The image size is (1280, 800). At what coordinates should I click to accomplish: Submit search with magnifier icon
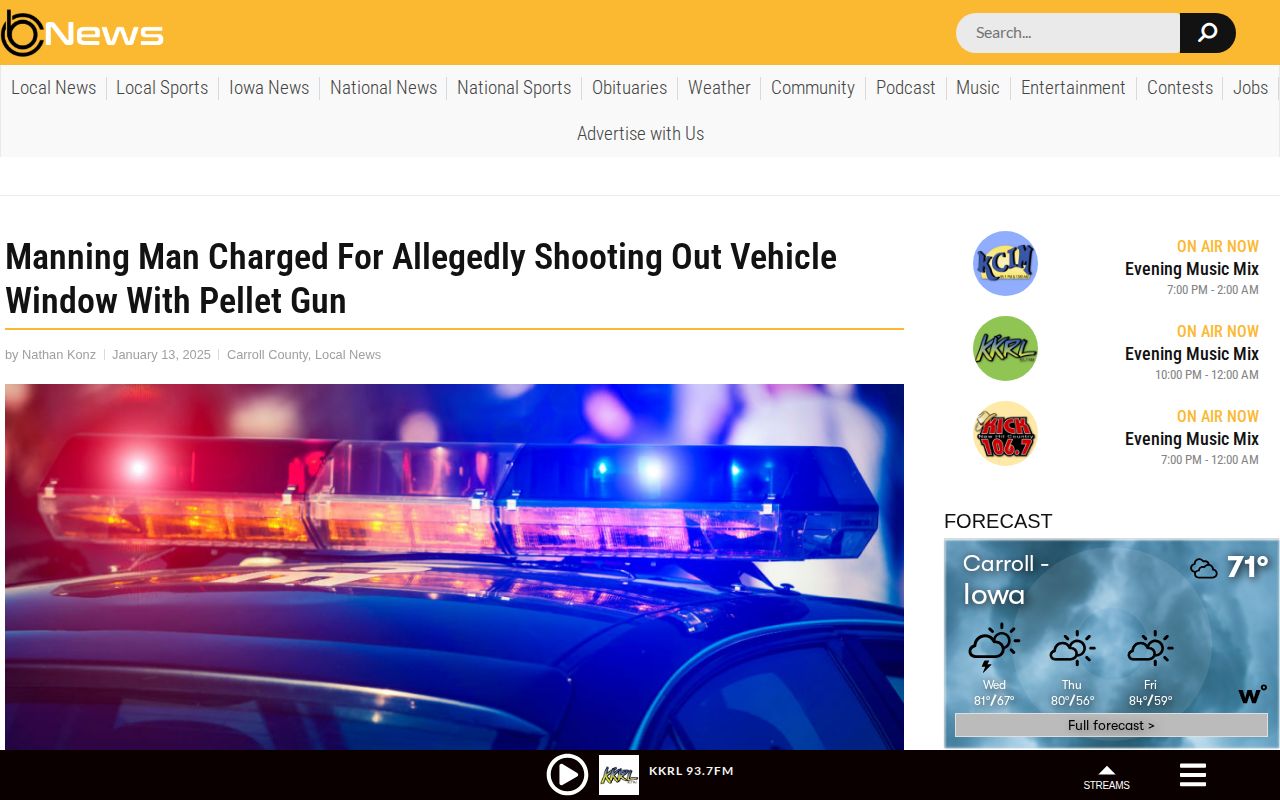[x=1207, y=33]
